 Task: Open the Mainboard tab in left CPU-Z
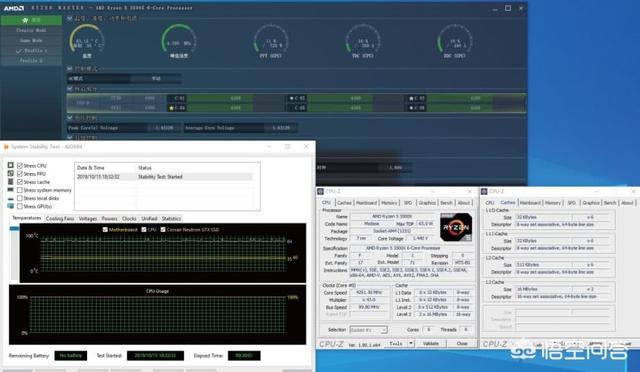(366, 203)
